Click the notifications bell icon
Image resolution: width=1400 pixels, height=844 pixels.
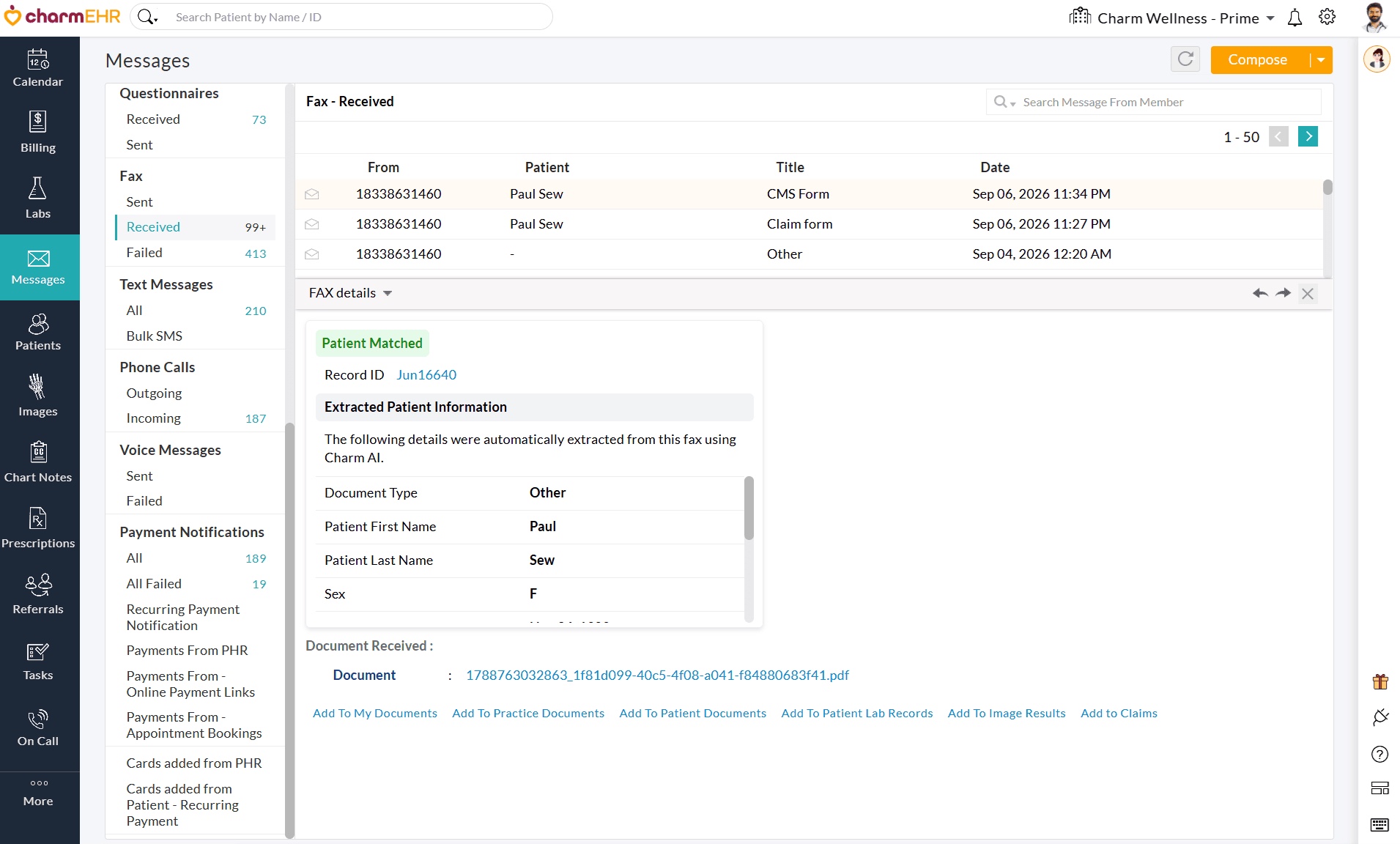[x=1295, y=18]
